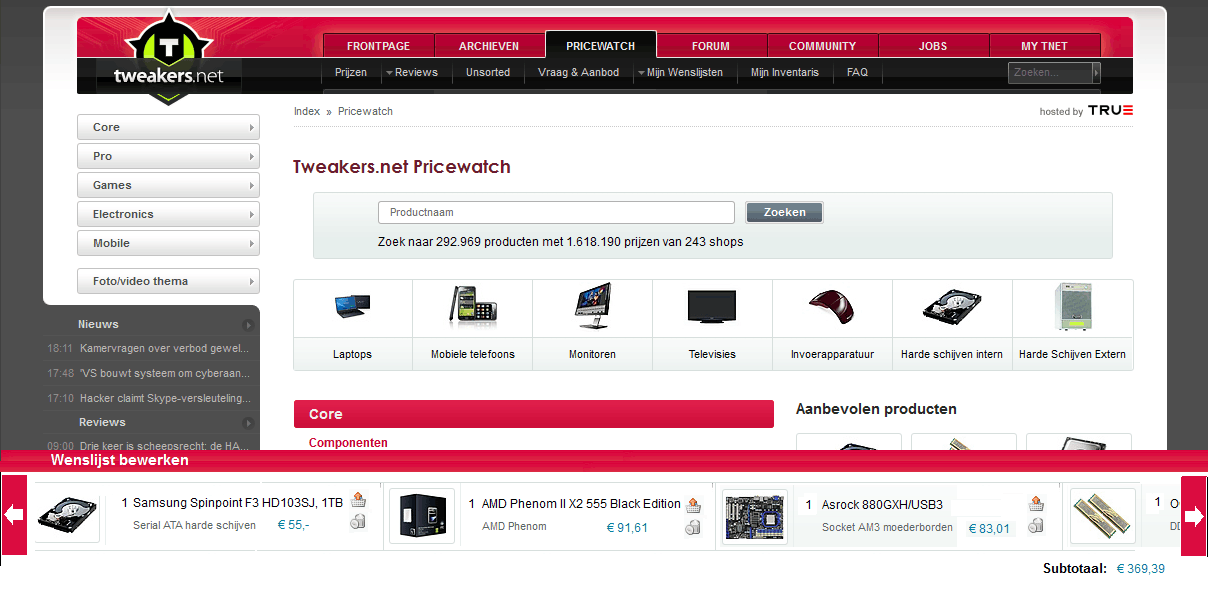
Task: Expand the Reviews dropdown menu
Action: point(414,72)
